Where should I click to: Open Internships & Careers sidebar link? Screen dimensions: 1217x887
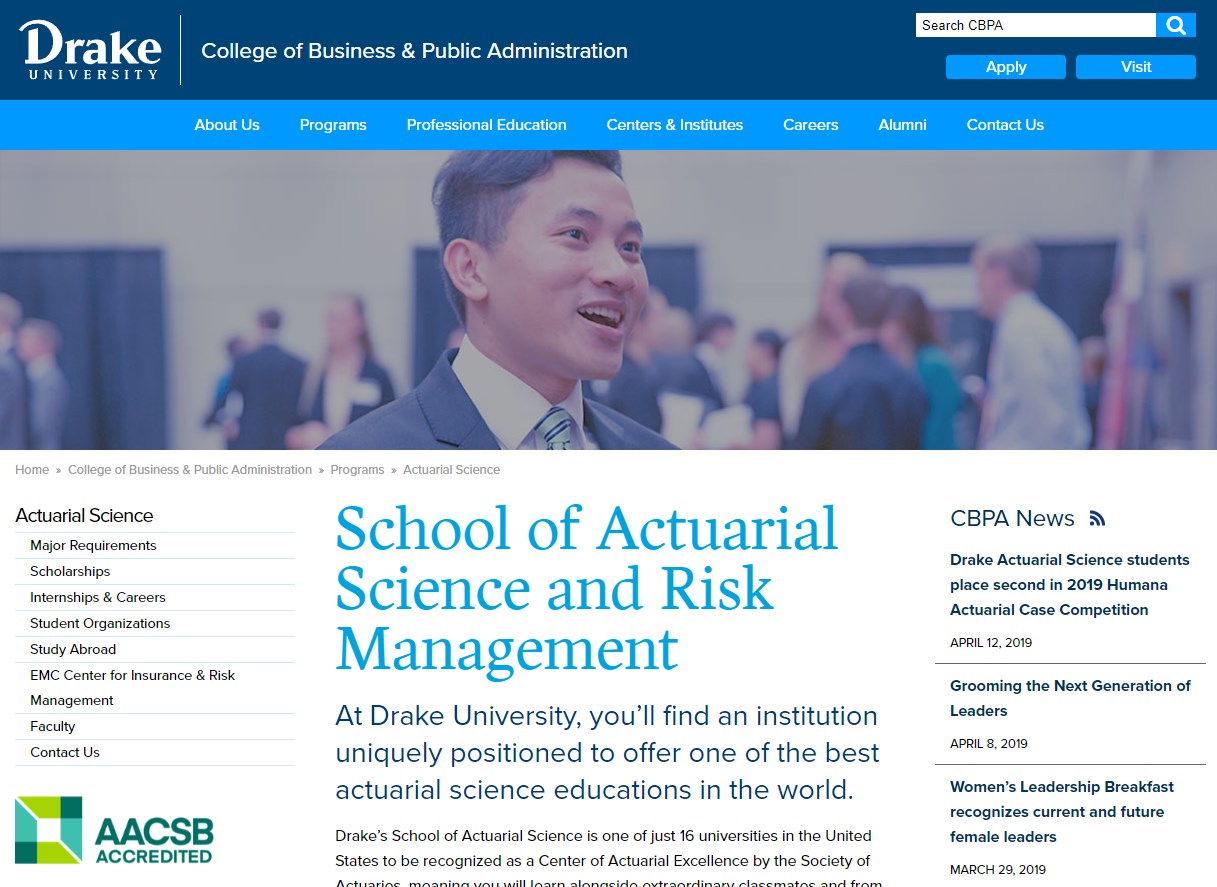pos(98,598)
